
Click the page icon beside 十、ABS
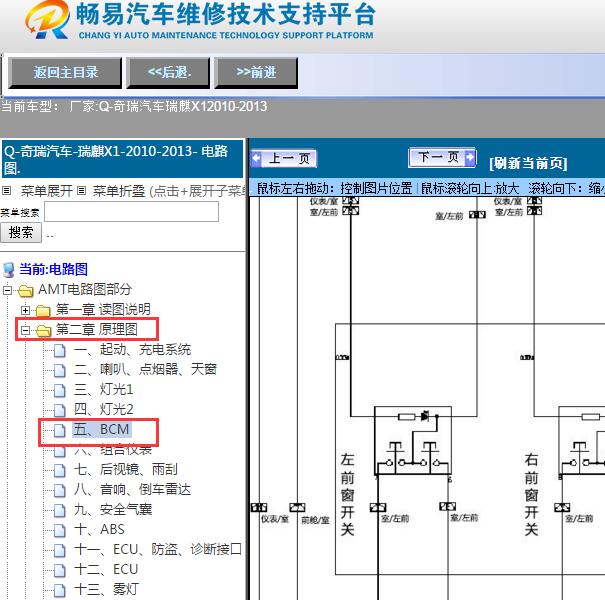point(59,531)
